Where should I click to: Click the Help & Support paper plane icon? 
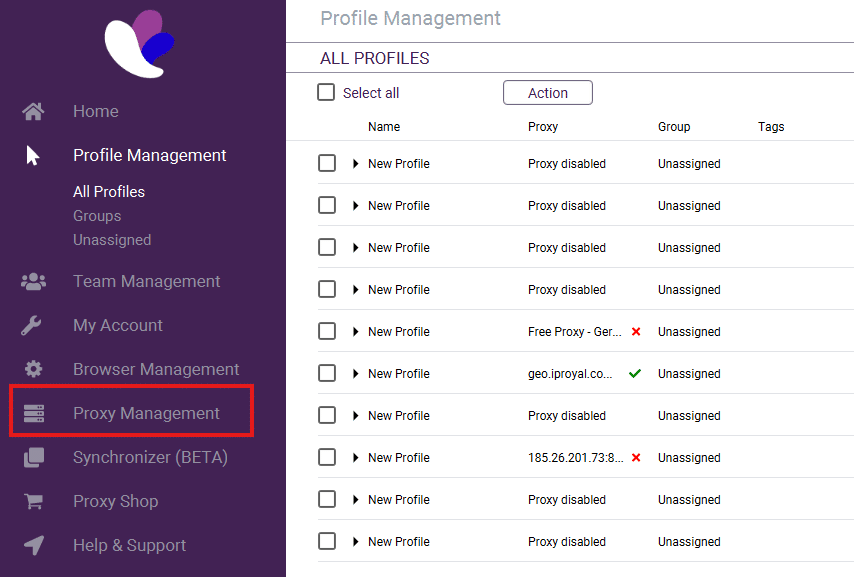[x=33, y=546]
